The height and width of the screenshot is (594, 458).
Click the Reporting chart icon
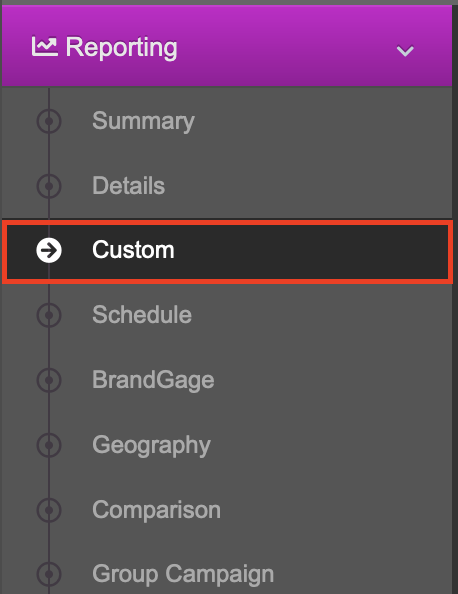(45, 46)
